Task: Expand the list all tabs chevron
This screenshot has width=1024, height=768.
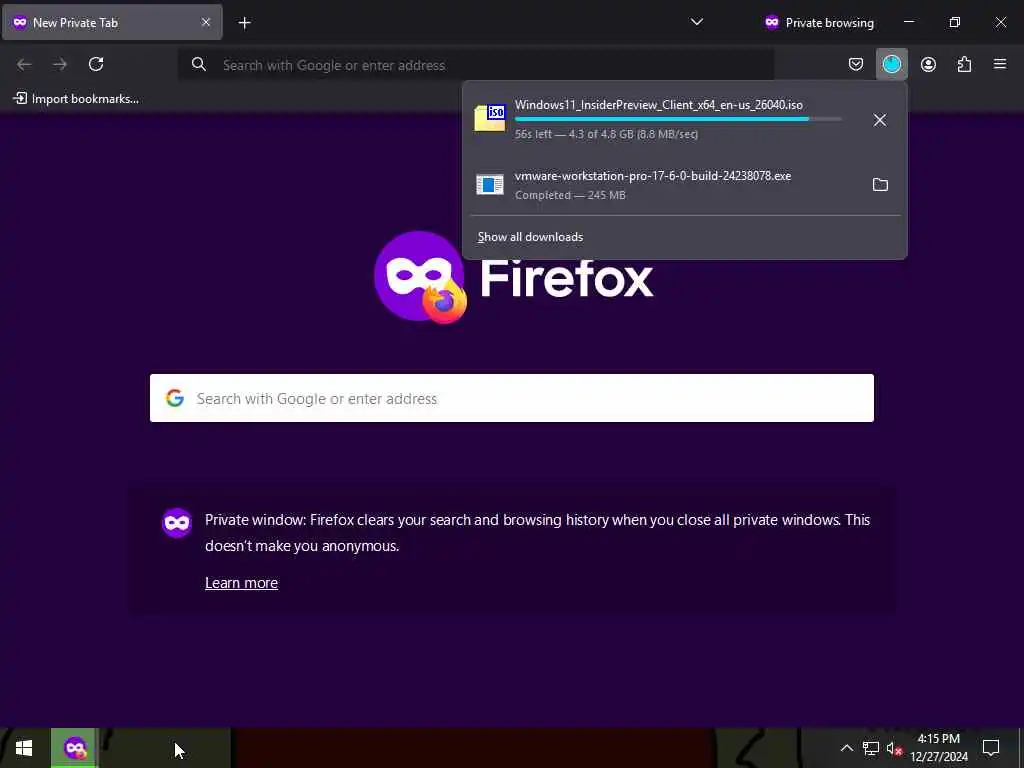Action: pos(697,22)
